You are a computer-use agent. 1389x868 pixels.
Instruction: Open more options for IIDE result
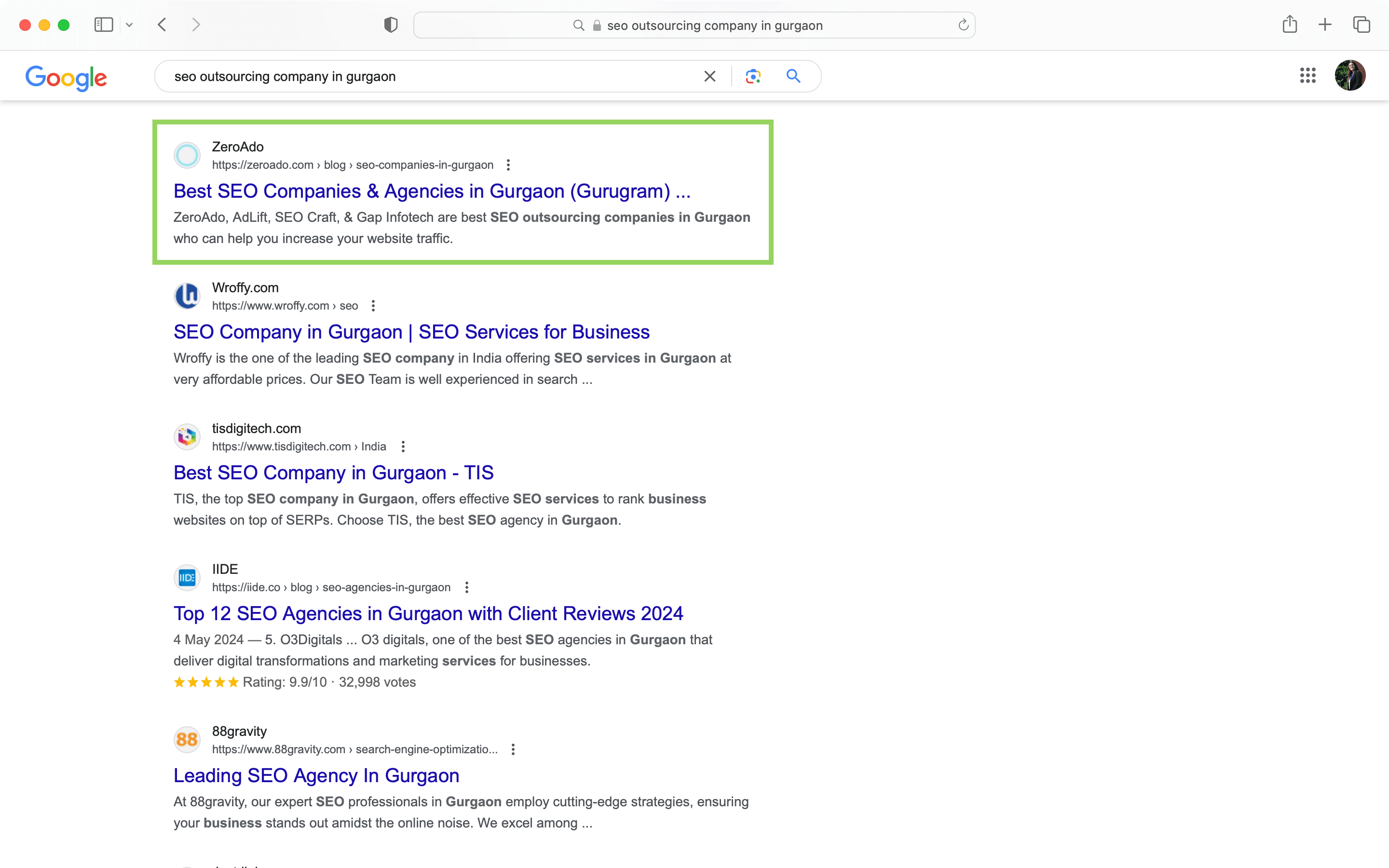[x=467, y=587]
